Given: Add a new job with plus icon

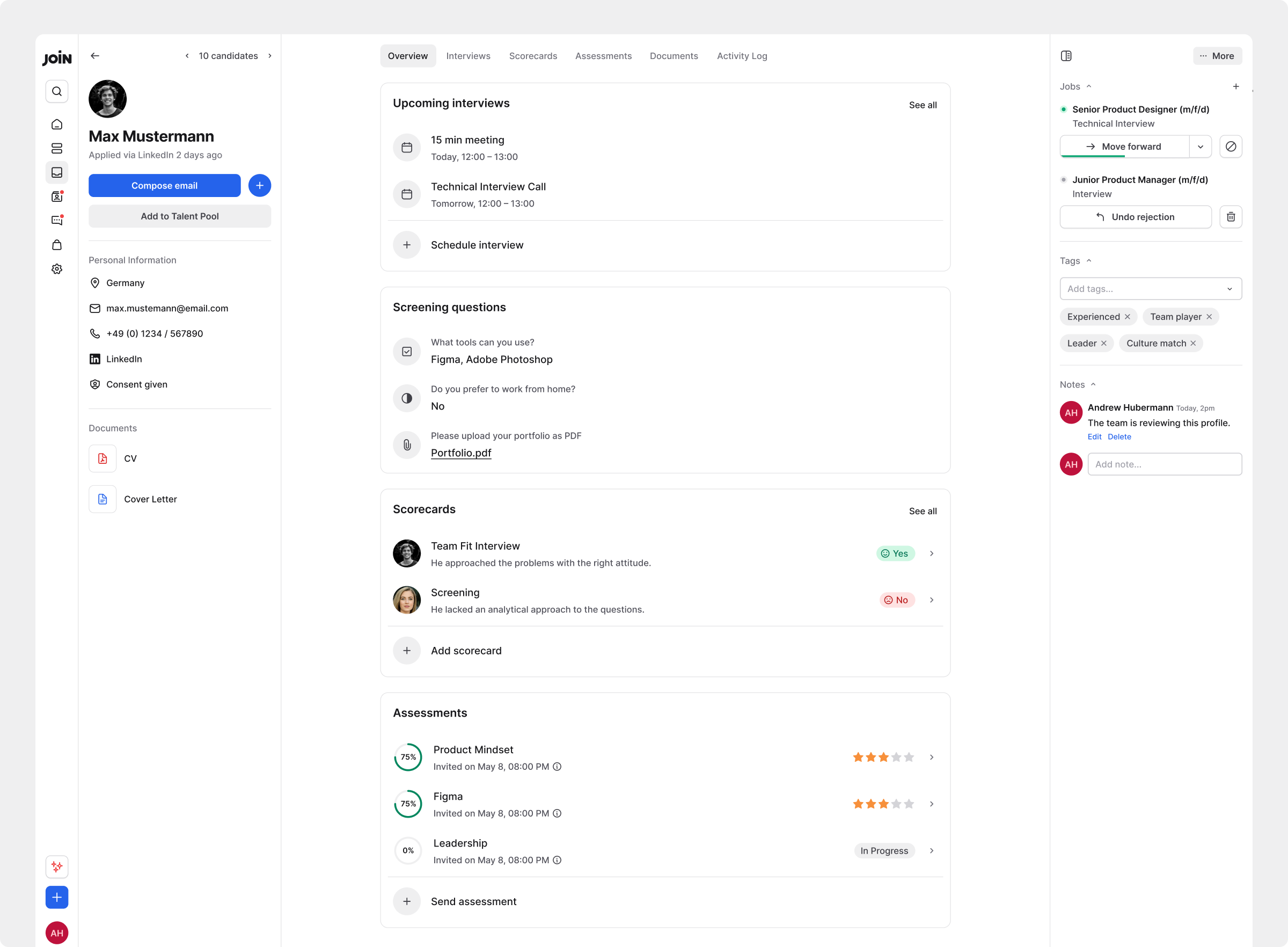Looking at the screenshot, I should tap(1235, 86).
